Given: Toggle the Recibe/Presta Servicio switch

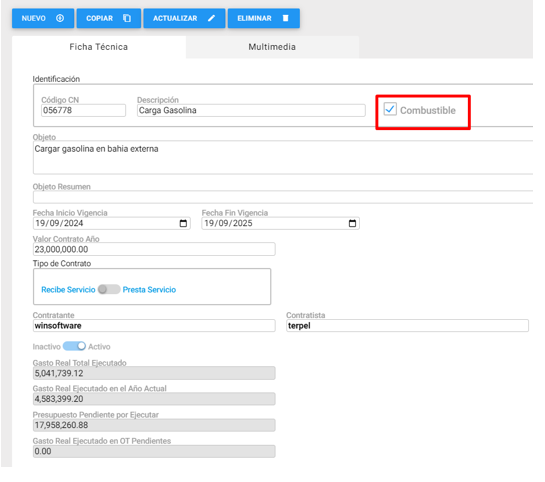Looking at the screenshot, I should [109, 289].
